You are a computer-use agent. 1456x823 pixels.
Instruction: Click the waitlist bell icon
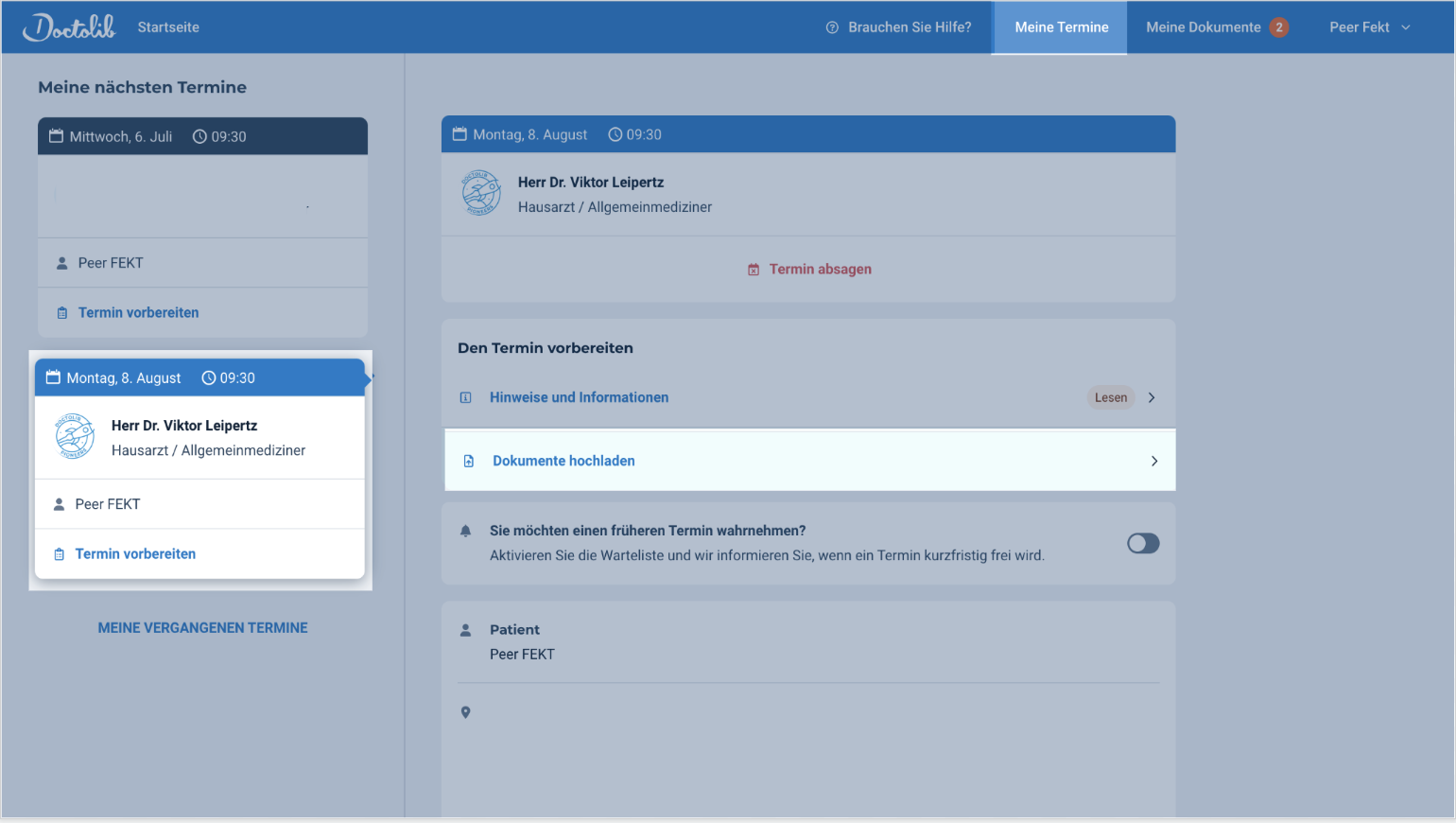(465, 532)
